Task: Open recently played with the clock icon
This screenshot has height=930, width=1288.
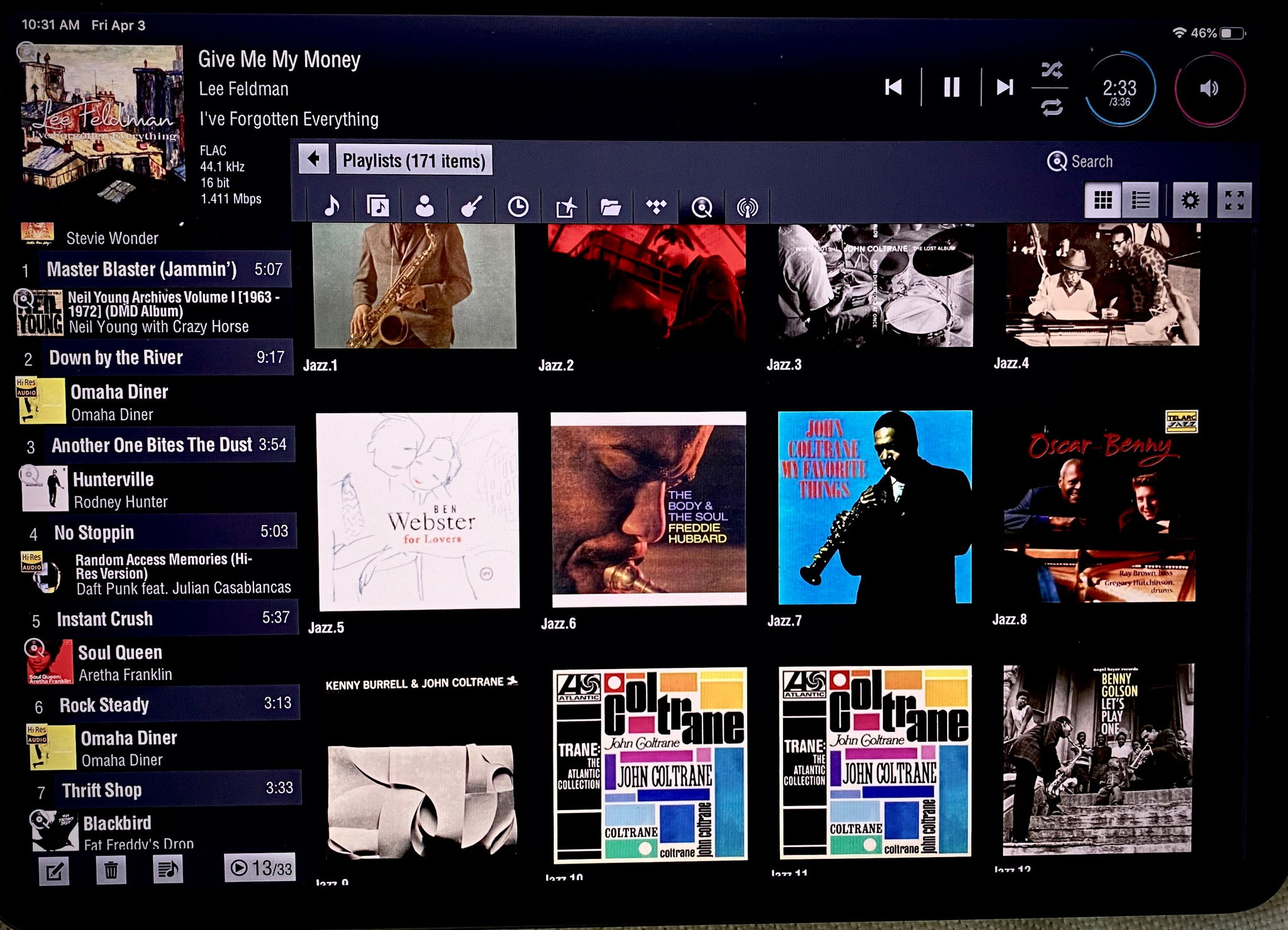Action: (518, 206)
